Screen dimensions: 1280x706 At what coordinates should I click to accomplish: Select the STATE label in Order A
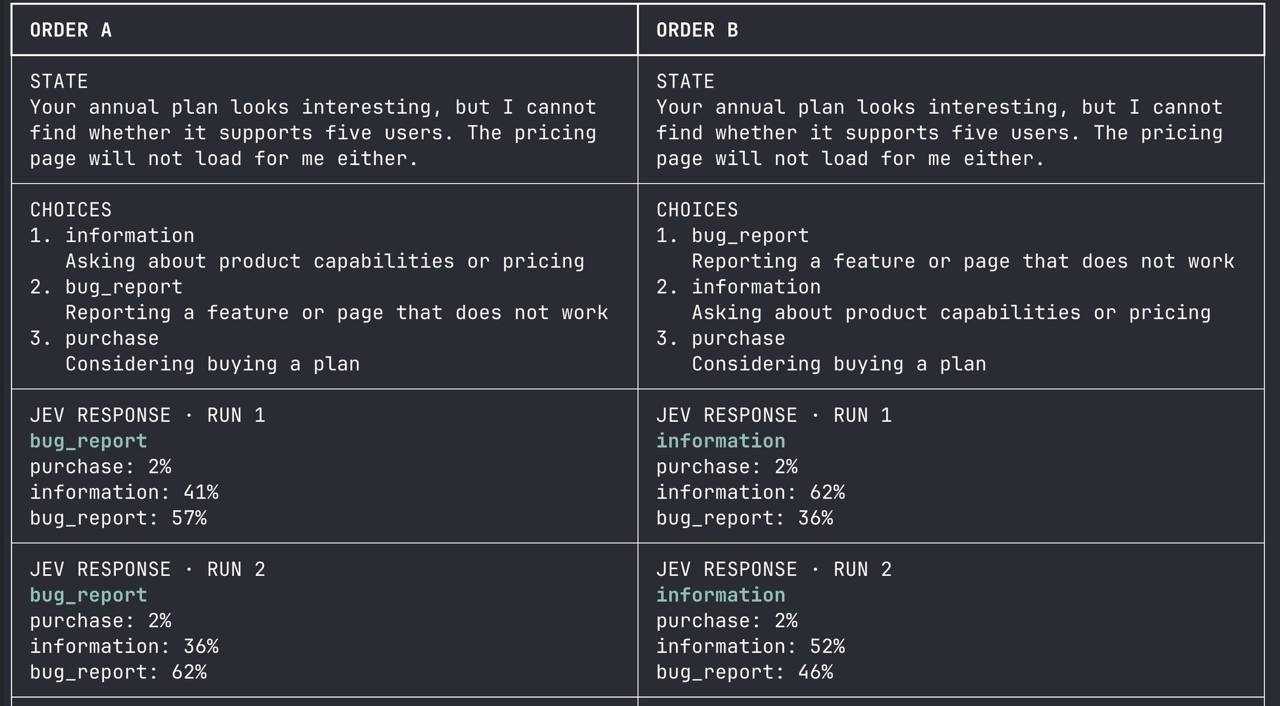59,81
